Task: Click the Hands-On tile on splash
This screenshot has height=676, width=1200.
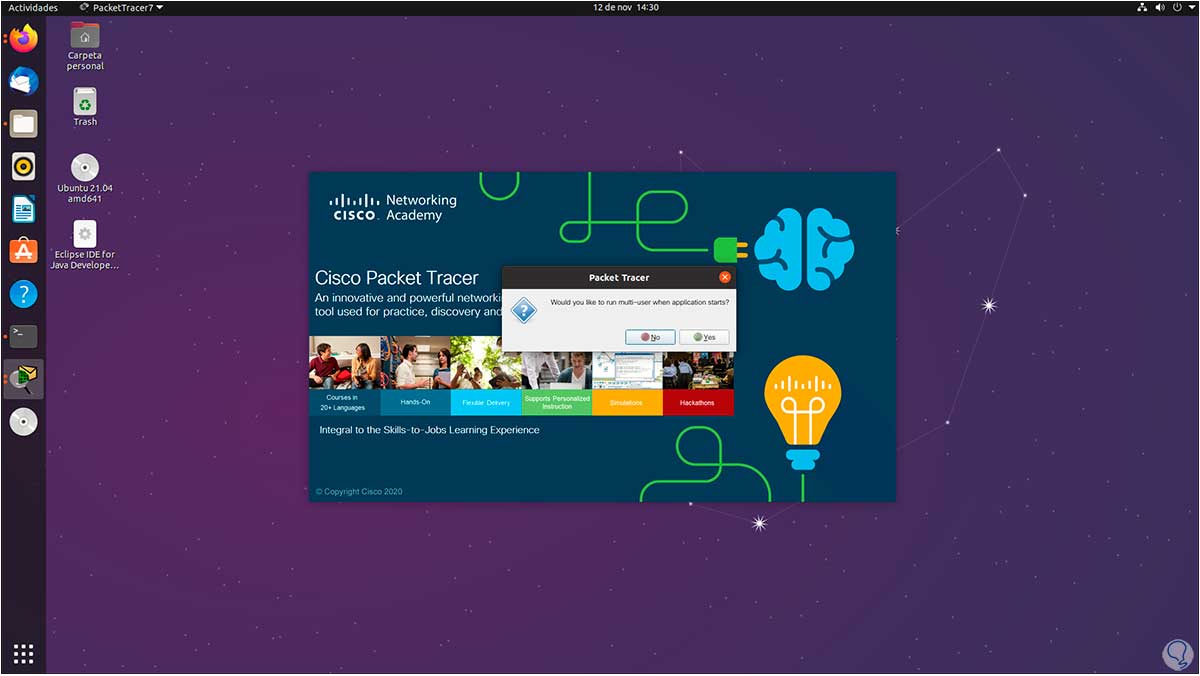Action: pyautogui.click(x=416, y=402)
